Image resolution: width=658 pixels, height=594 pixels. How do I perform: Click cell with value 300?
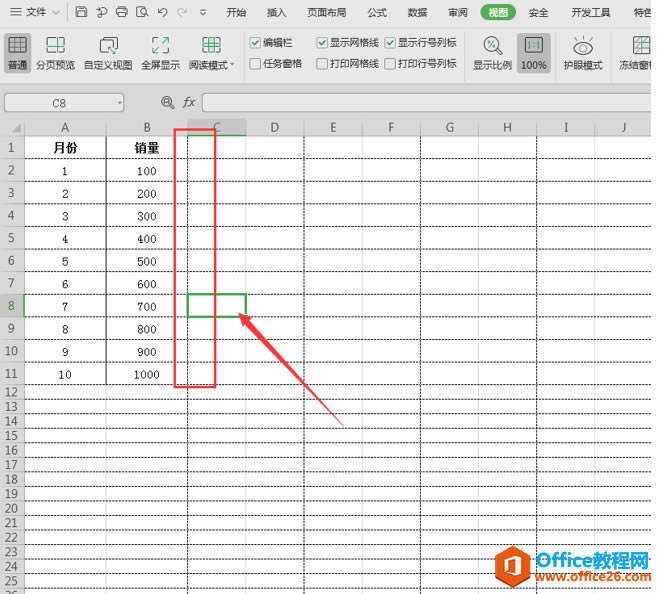click(147, 216)
